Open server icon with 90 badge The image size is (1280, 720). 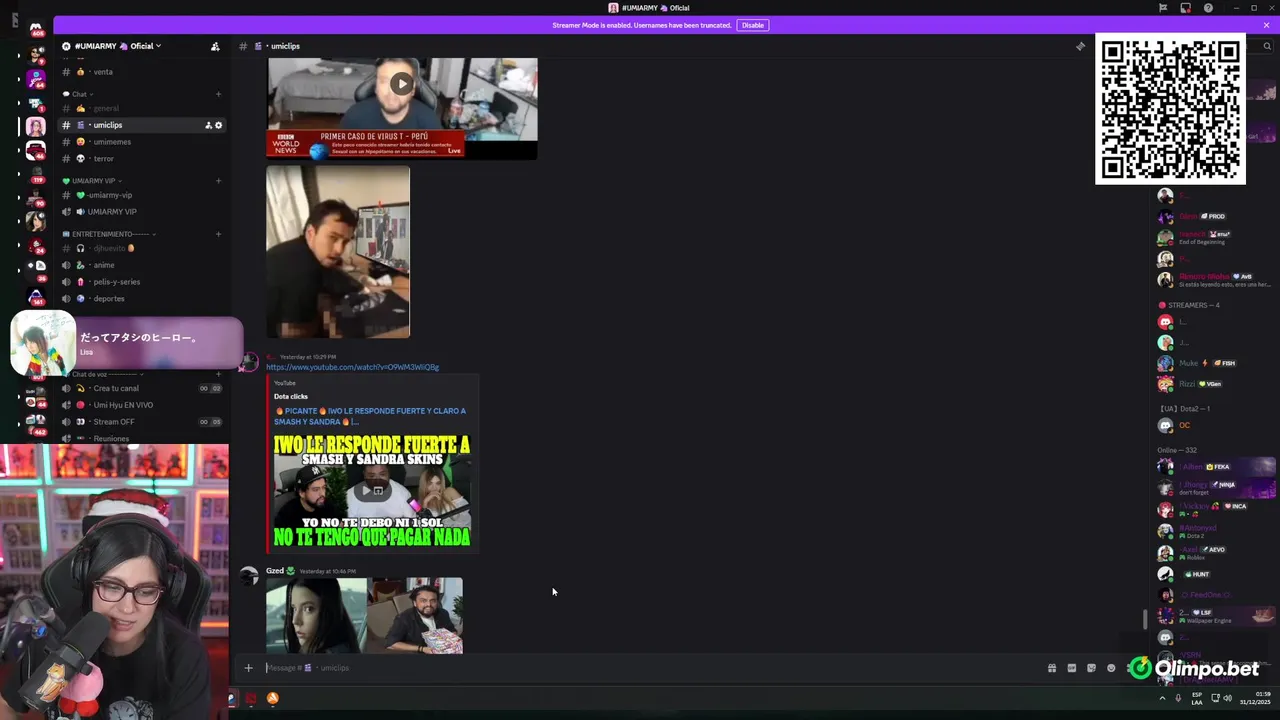pos(36,197)
